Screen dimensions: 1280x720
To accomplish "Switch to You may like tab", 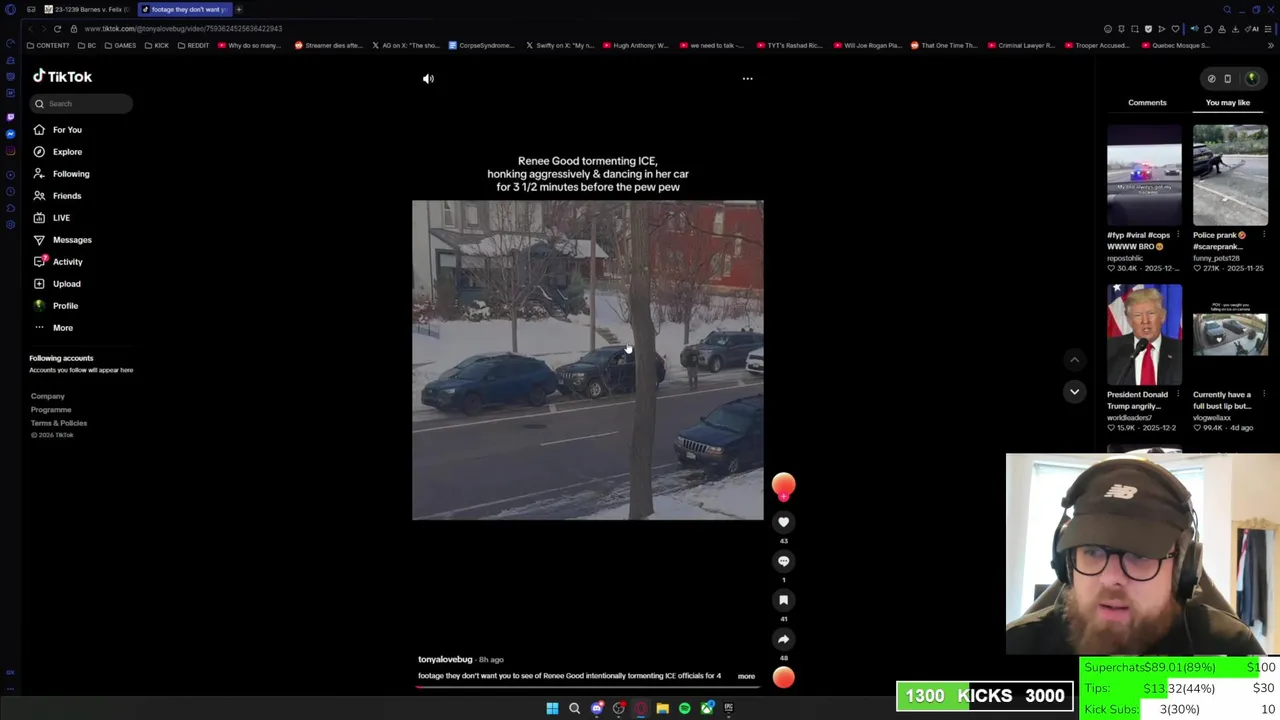I will (1227, 103).
